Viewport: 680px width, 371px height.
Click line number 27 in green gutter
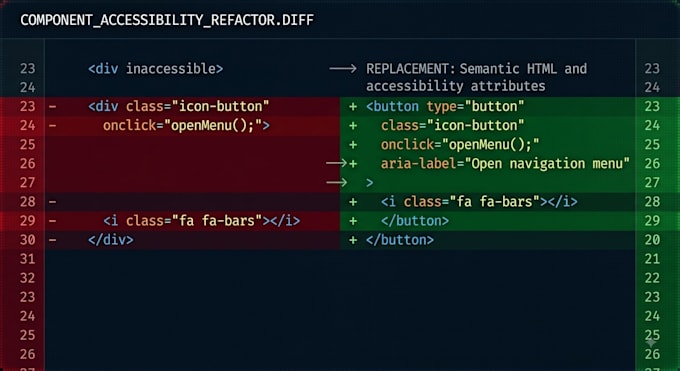652,183
